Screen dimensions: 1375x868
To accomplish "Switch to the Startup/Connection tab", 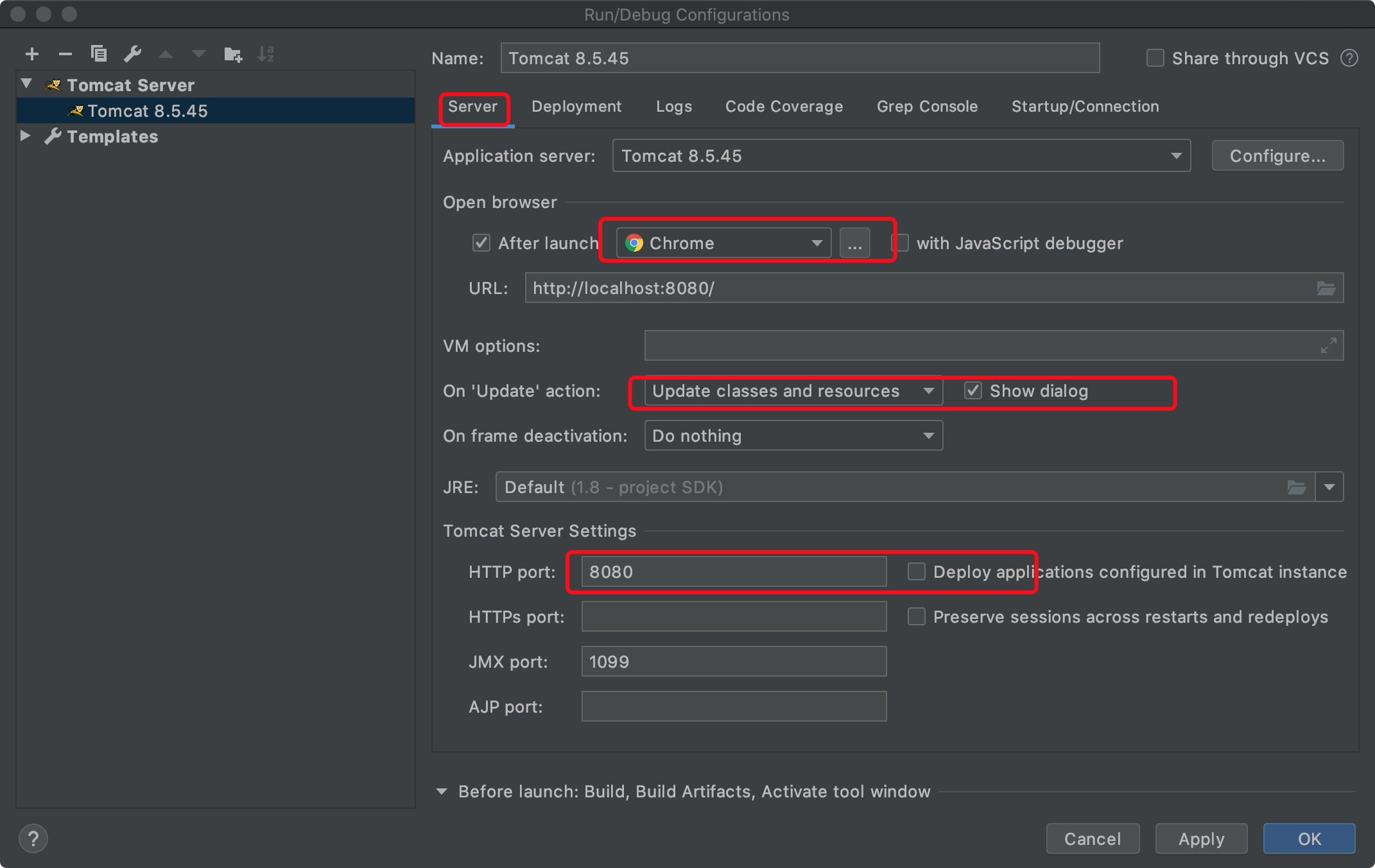I will click(x=1085, y=107).
